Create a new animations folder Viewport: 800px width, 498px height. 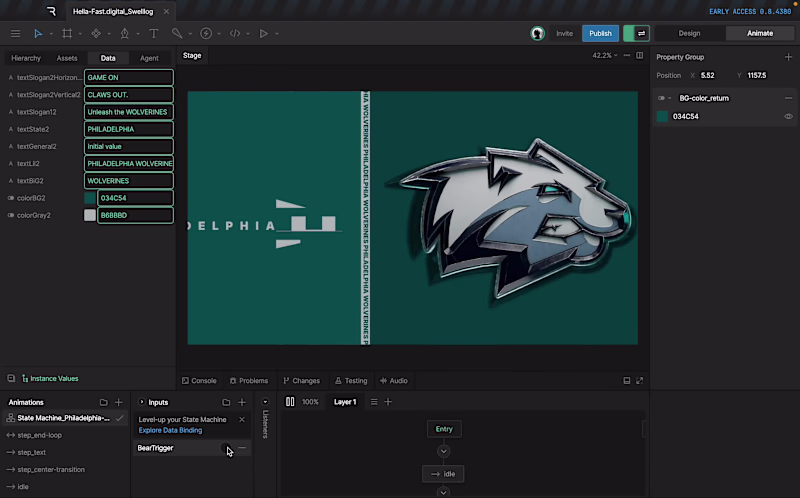click(104, 403)
